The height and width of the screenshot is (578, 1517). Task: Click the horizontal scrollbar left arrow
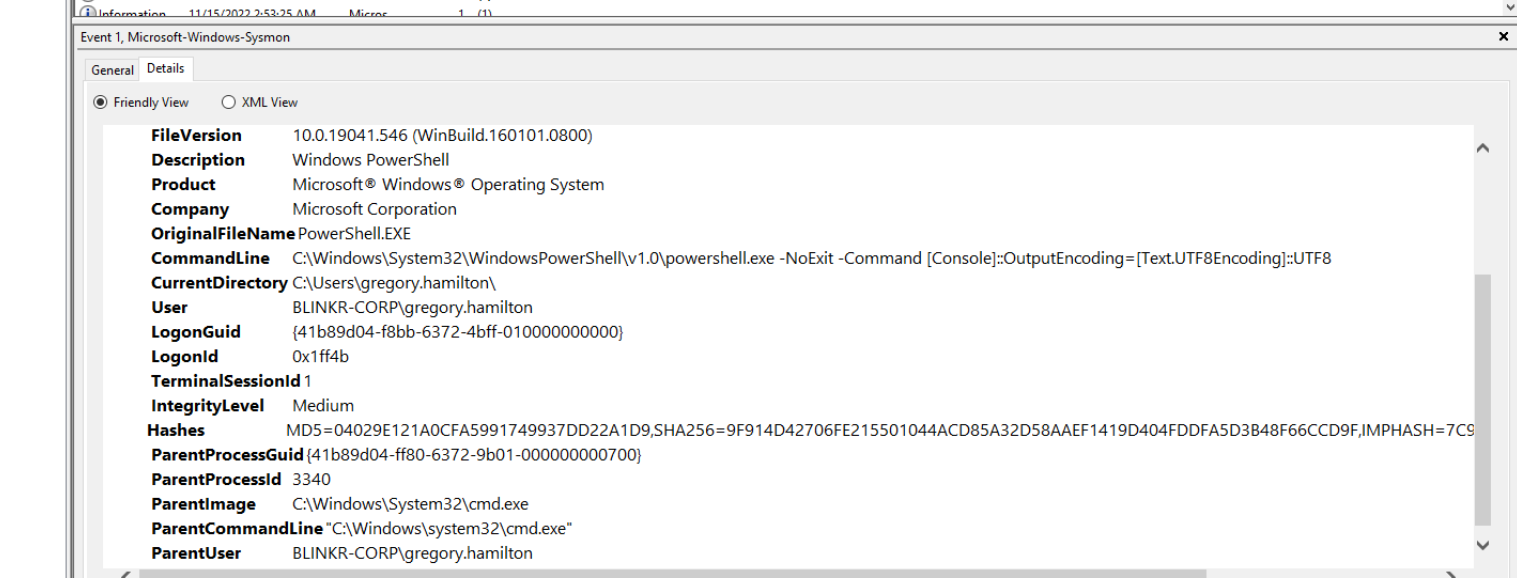click(125, 574)
